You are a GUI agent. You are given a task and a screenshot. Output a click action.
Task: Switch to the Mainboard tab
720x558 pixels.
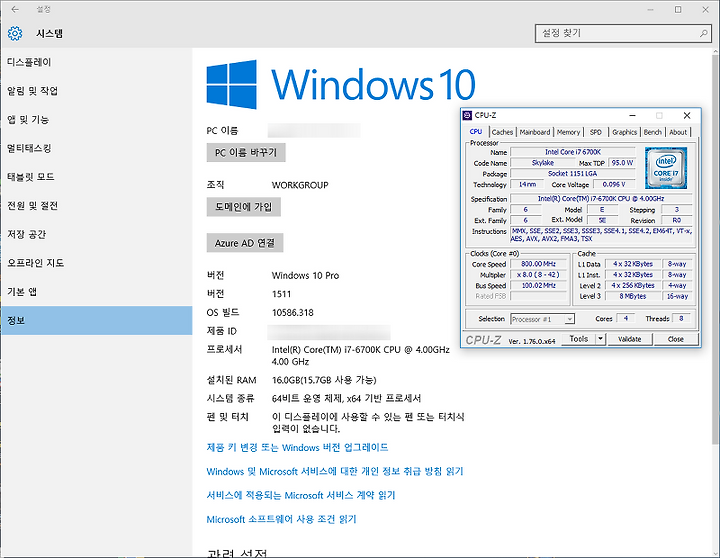coord(535,132)
